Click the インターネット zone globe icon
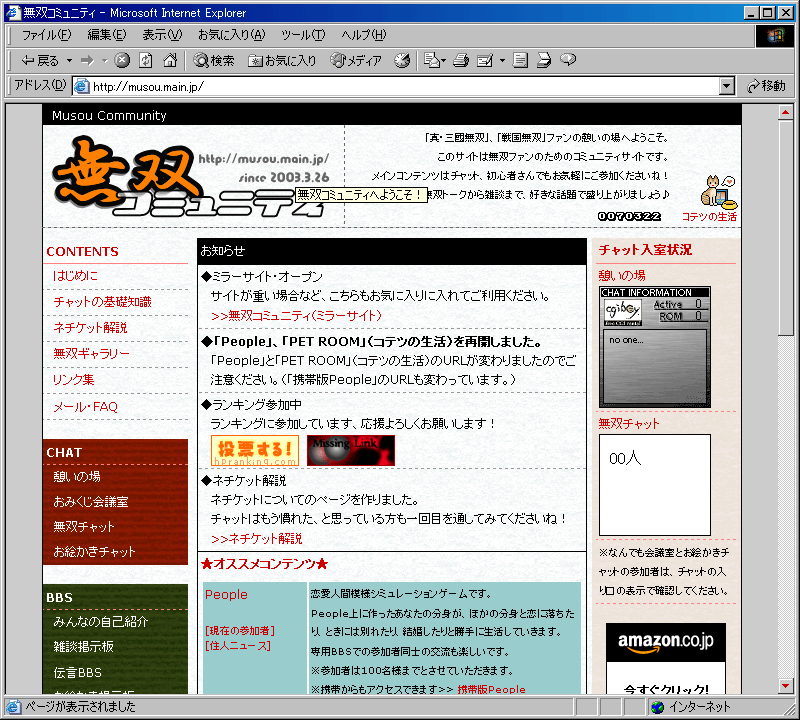The image size is (800, 720). [658, 707]
